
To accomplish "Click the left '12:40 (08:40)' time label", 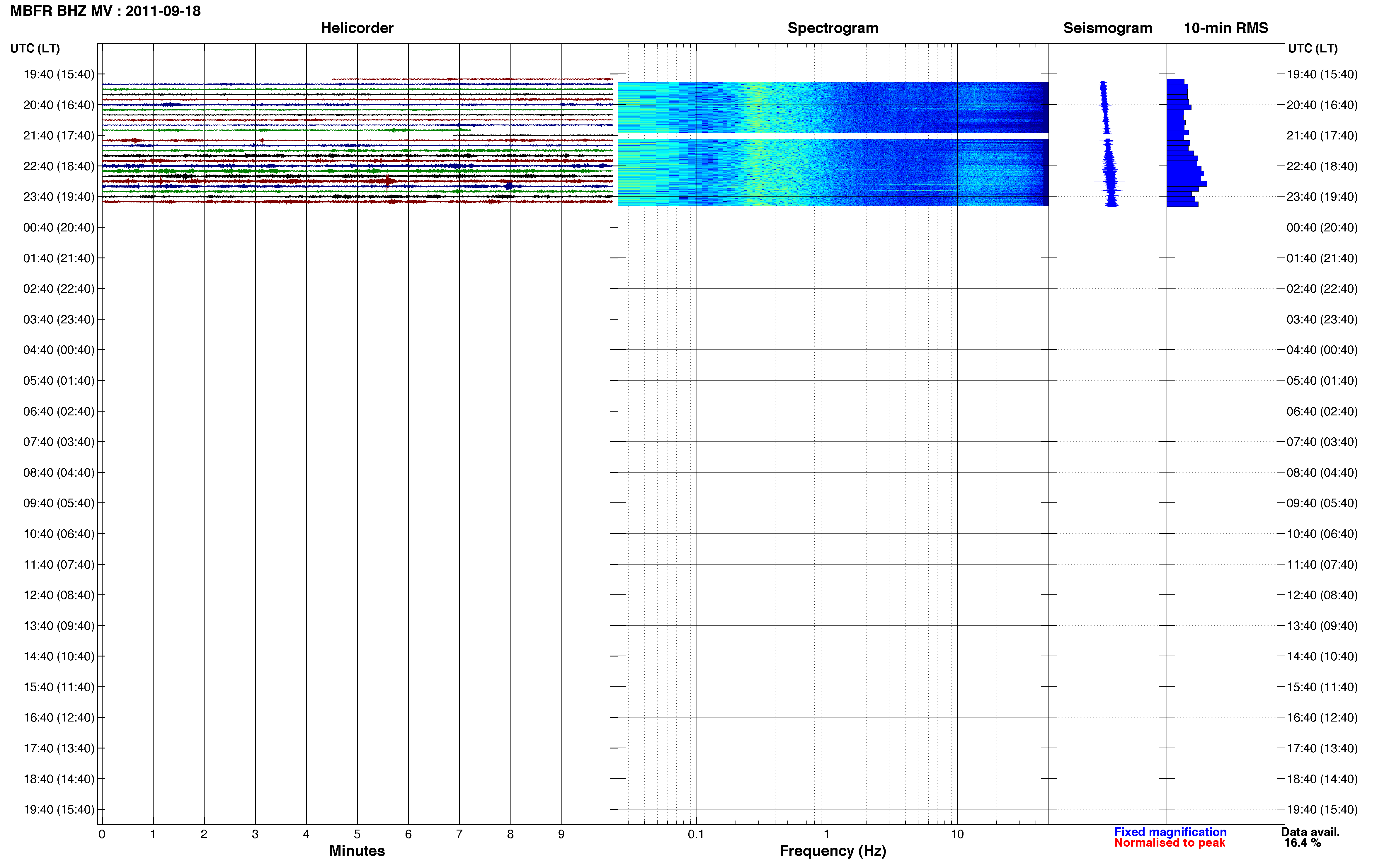I will click(59, 595).
